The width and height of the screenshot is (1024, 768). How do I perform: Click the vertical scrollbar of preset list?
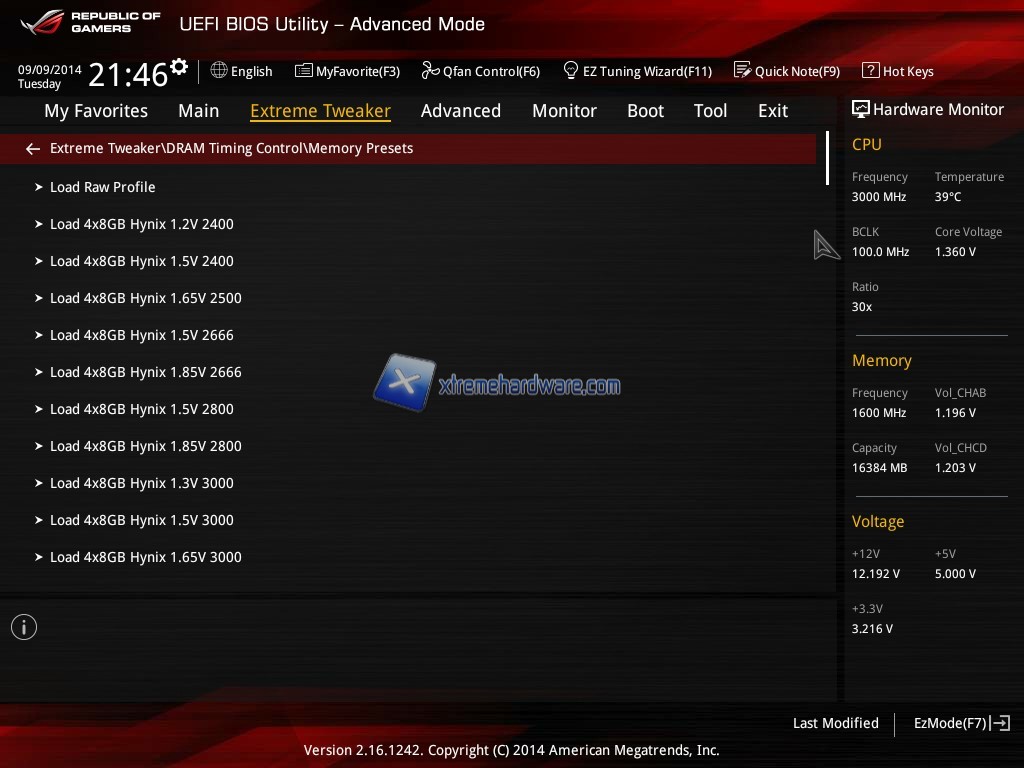[x=827, y=158]
